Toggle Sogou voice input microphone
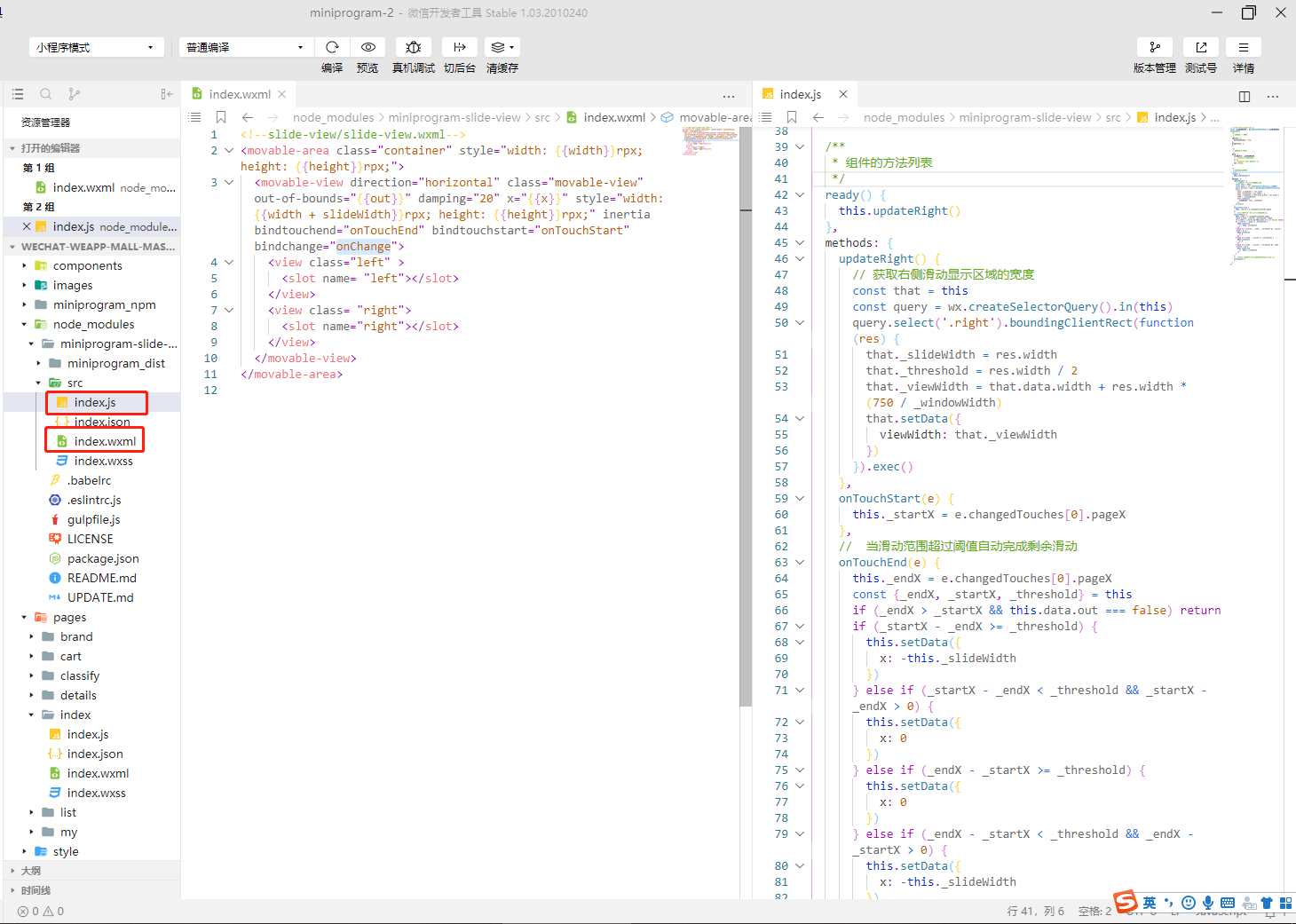The width and height of the screenshot is (1296, 924). pyautogui.click(x=1208, y=903)
